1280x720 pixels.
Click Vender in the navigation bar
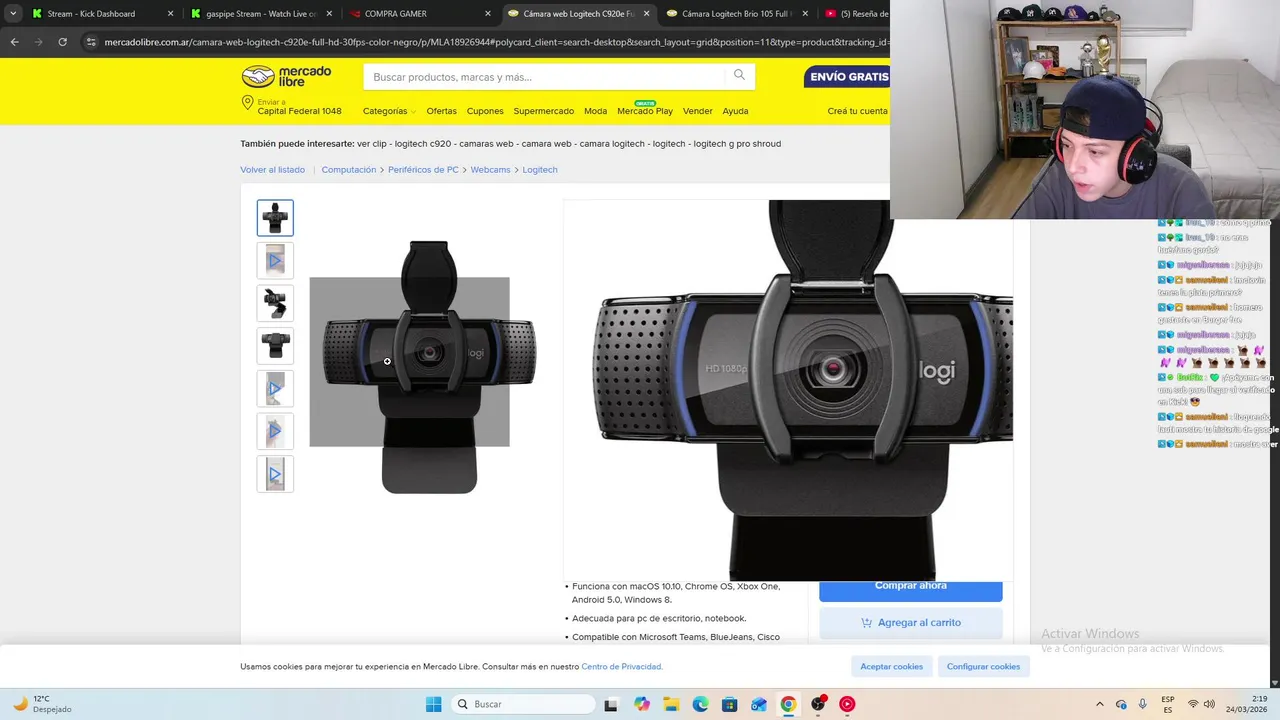[697, 111]
